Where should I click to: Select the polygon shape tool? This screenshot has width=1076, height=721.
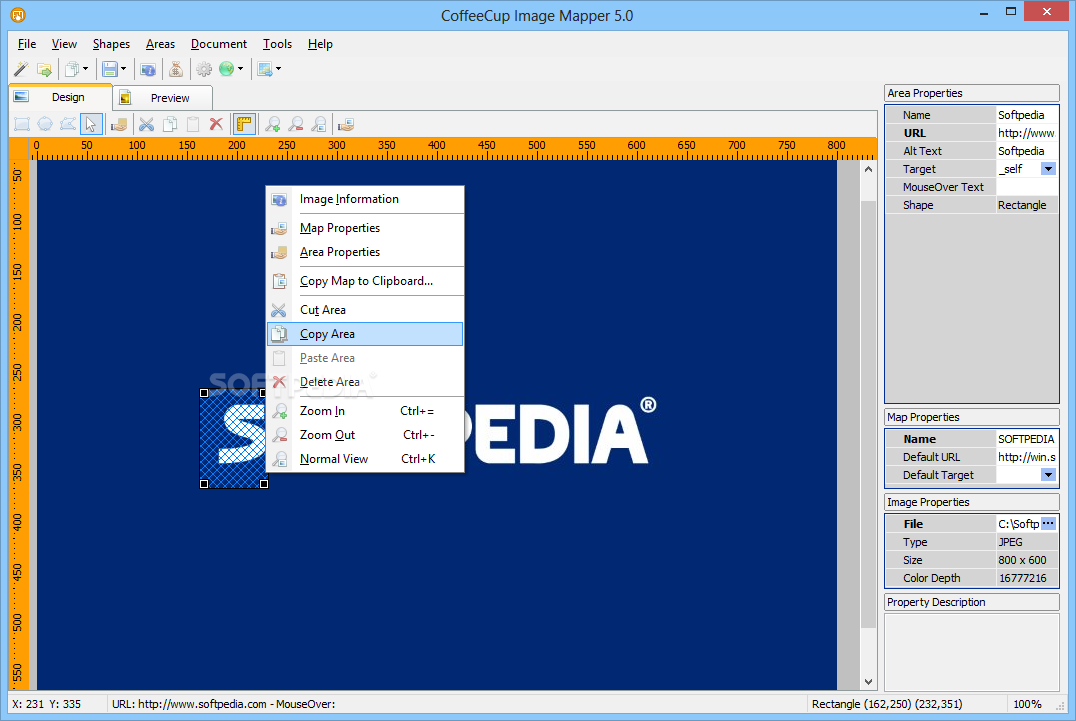(x=67, y=124)
